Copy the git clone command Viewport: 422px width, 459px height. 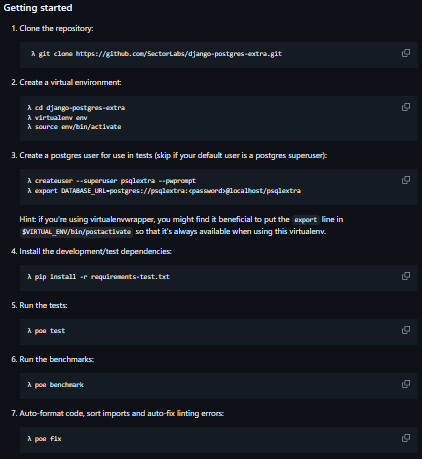pos(406,53)
